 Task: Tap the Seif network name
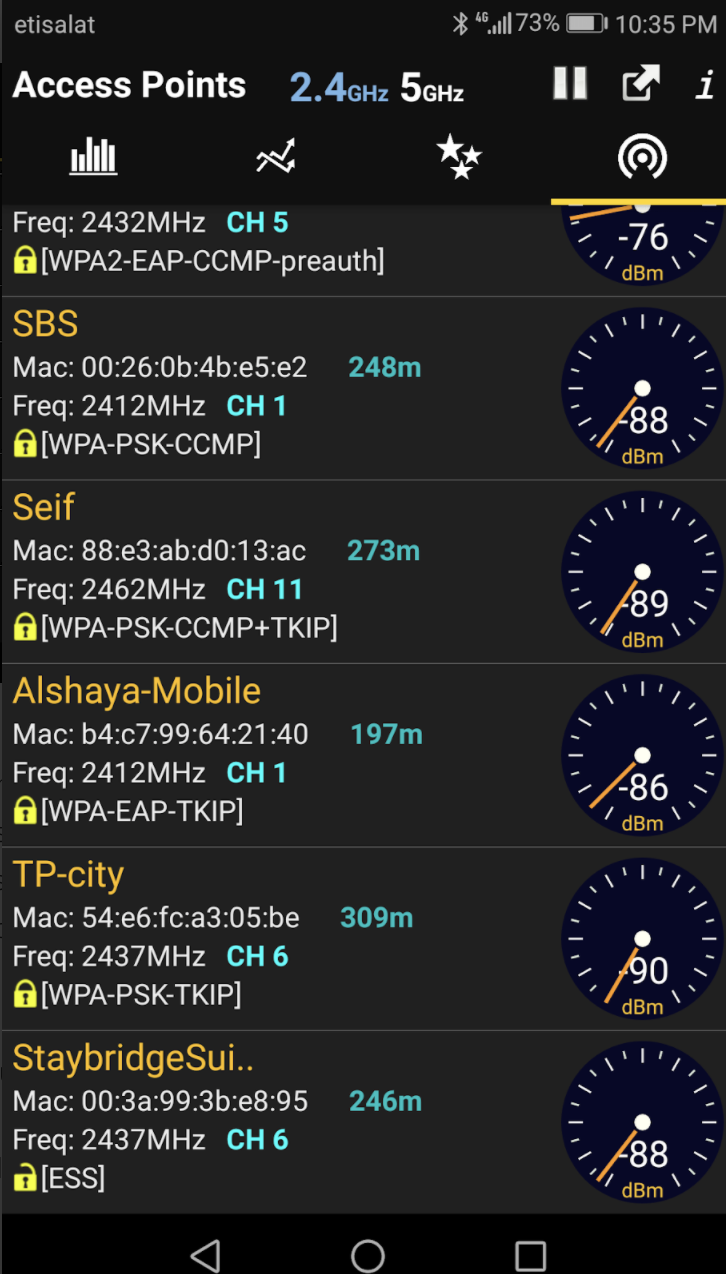click(44, 507)
